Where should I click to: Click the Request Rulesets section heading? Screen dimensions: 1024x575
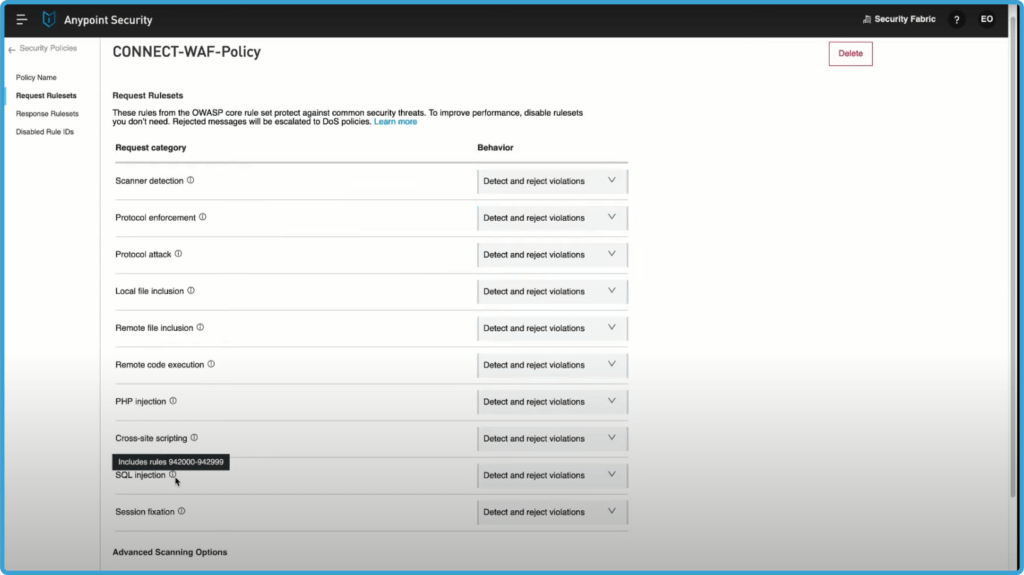(148, 95)
